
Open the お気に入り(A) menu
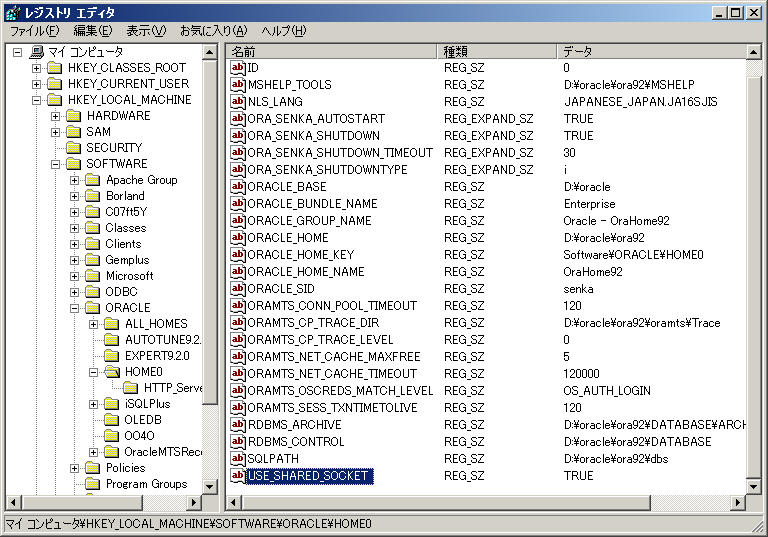[214, 31]
